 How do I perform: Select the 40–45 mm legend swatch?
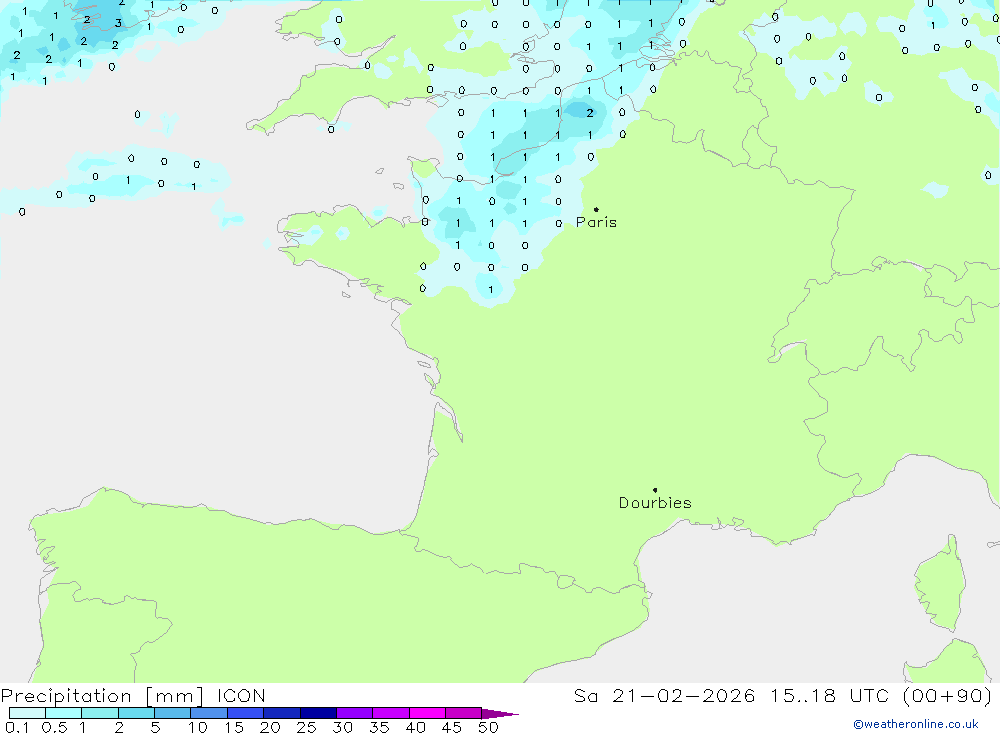(x=427, y=713)
